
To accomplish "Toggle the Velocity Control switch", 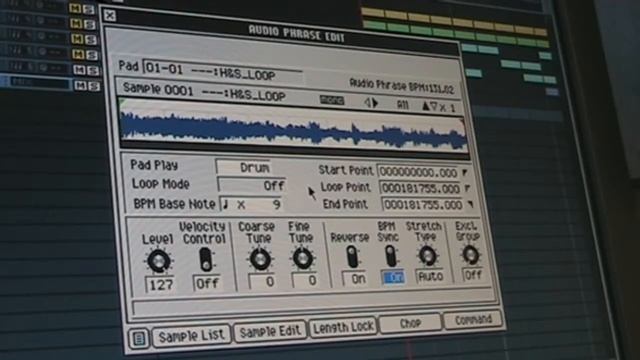I will [x=206, y=260].
